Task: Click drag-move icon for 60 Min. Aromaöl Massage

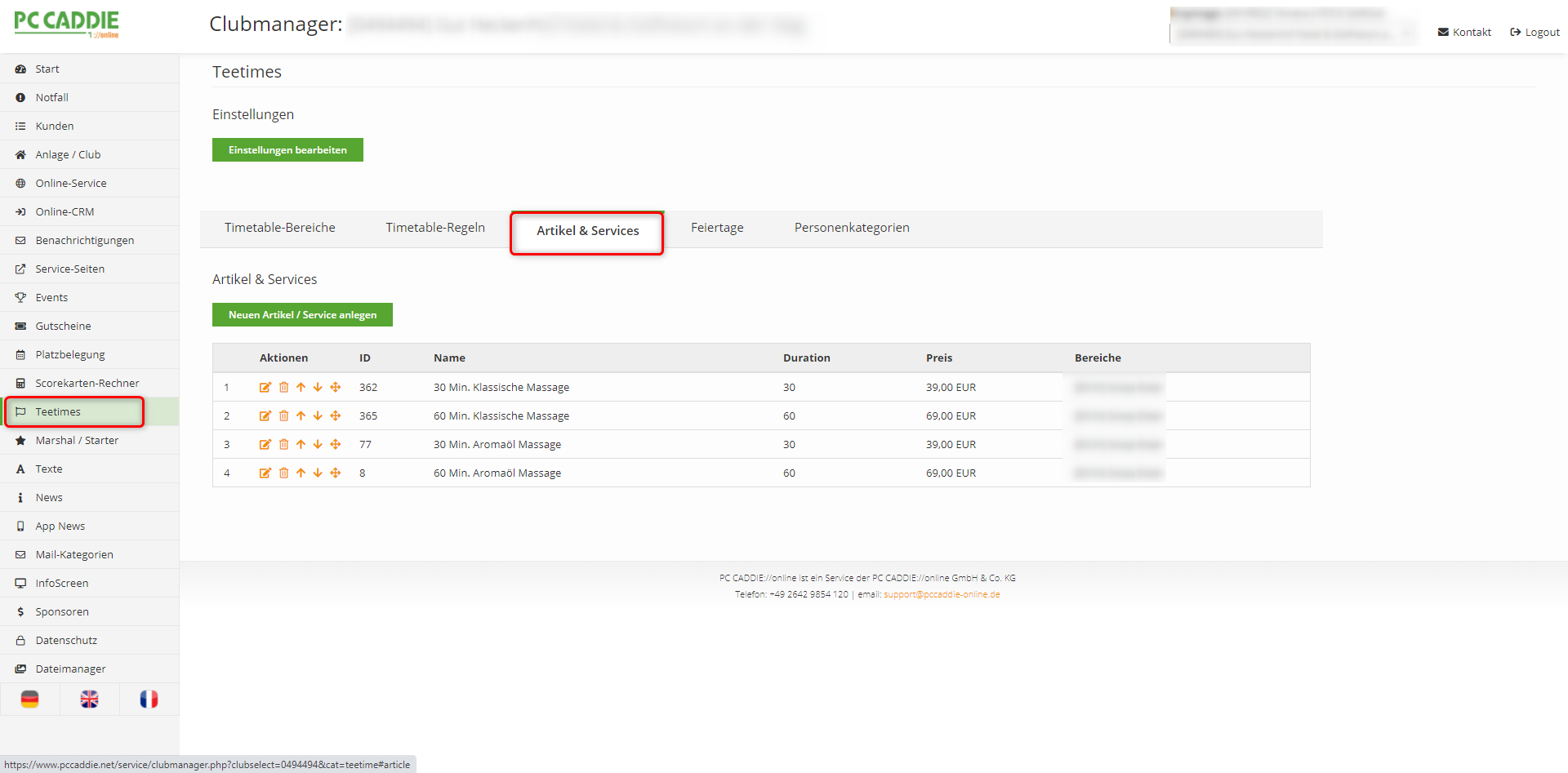Action: (336, 473)
